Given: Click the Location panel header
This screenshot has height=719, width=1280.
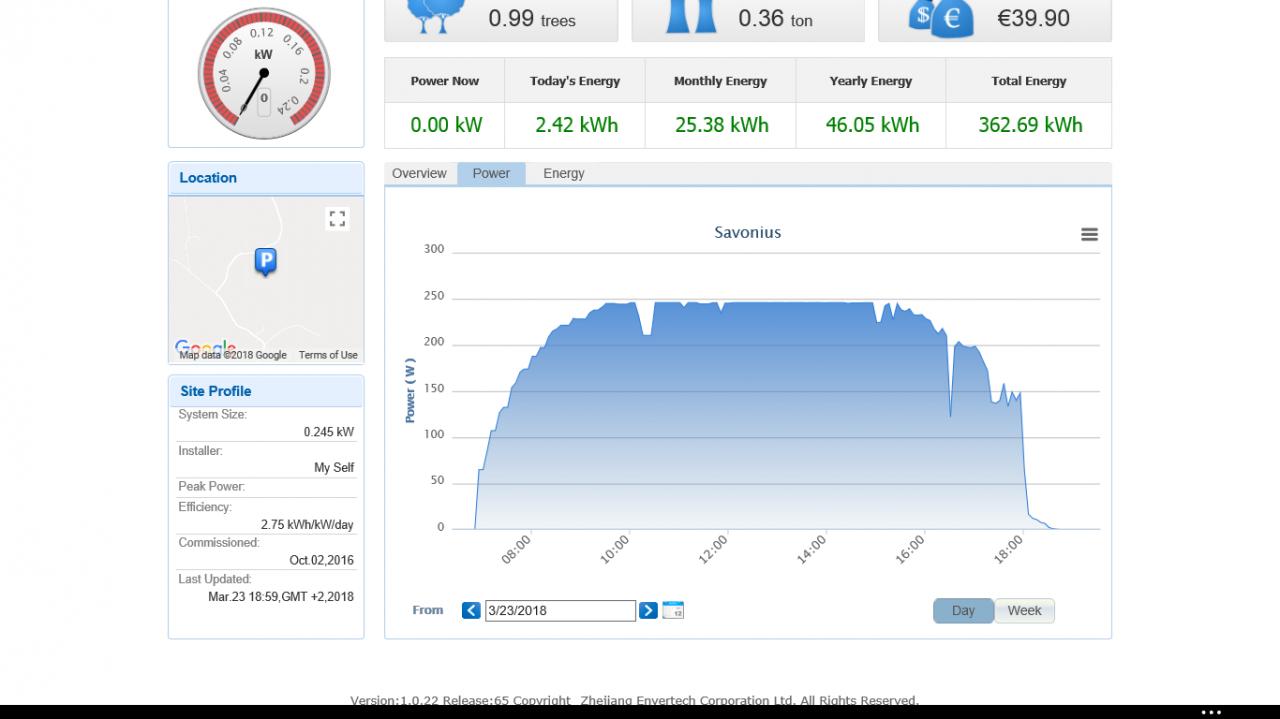Looking at the screenshot, I should (266, 178).
